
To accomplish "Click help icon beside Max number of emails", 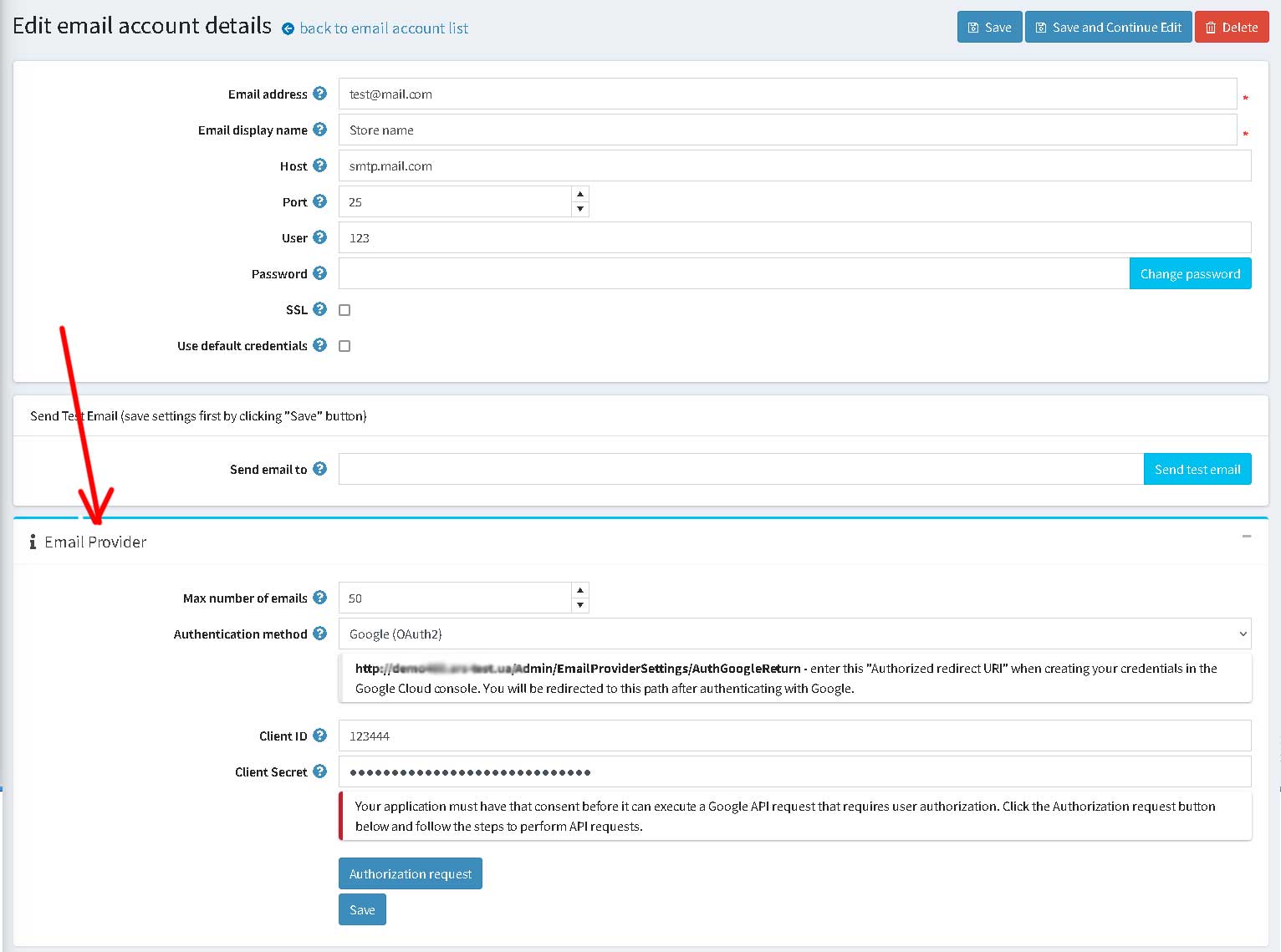I will tap(319, 598).
